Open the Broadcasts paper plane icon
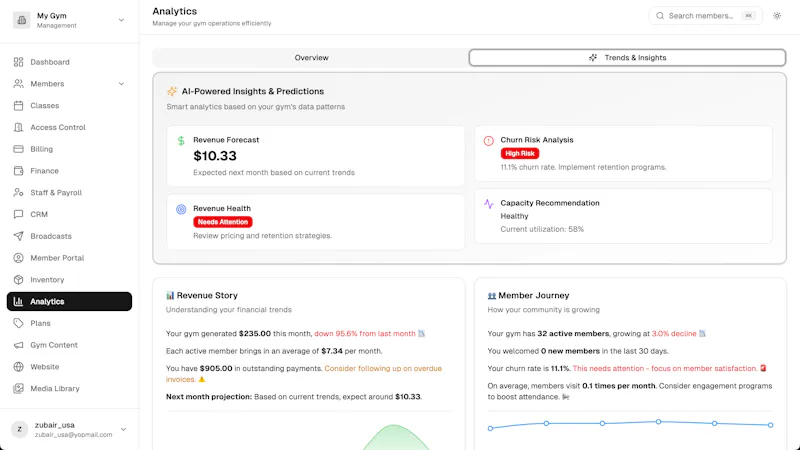Screen dimensions: 800x450 point(18,236)
